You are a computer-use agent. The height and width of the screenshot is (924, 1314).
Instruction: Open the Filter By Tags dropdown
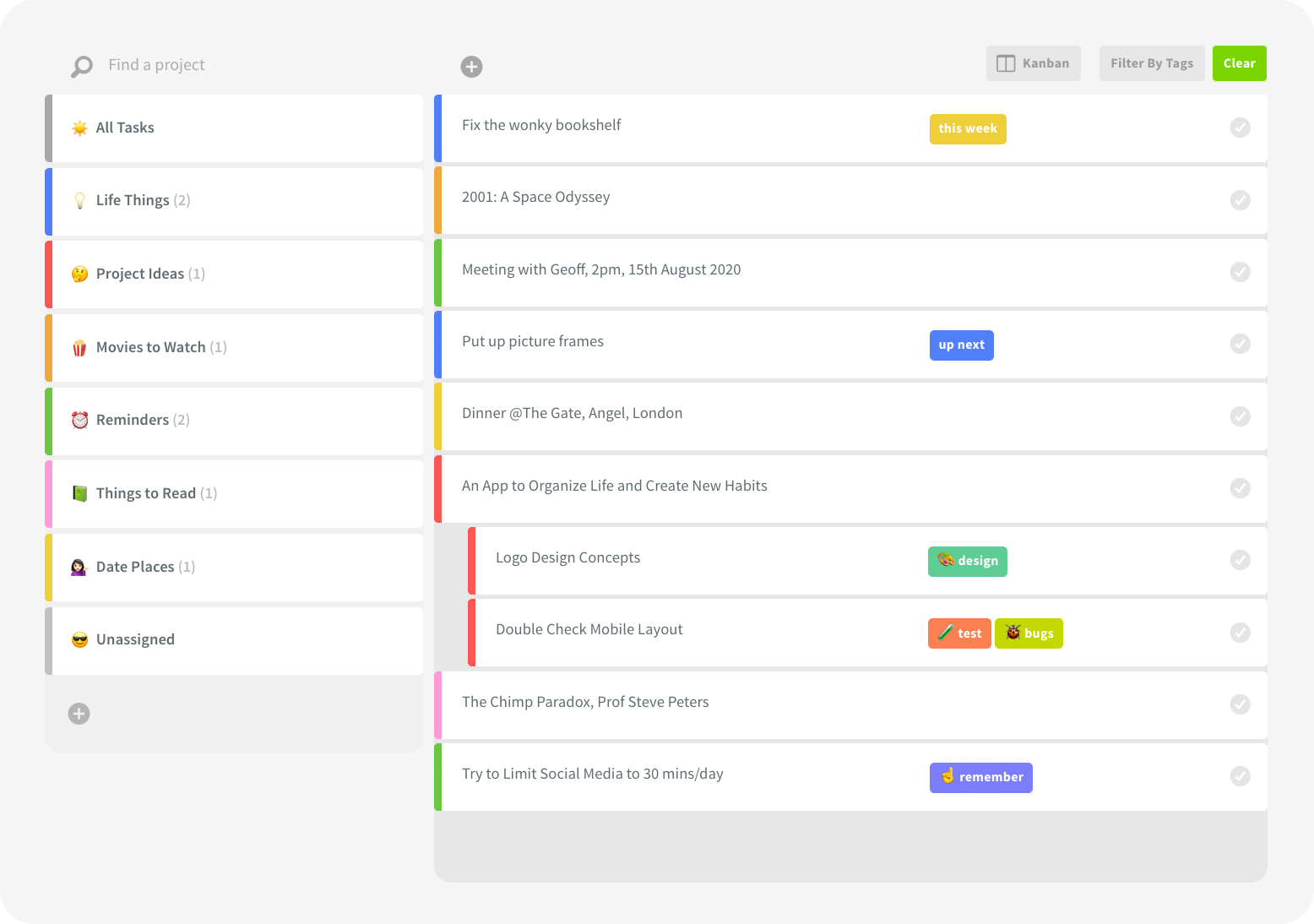(x=1151, y=63)
